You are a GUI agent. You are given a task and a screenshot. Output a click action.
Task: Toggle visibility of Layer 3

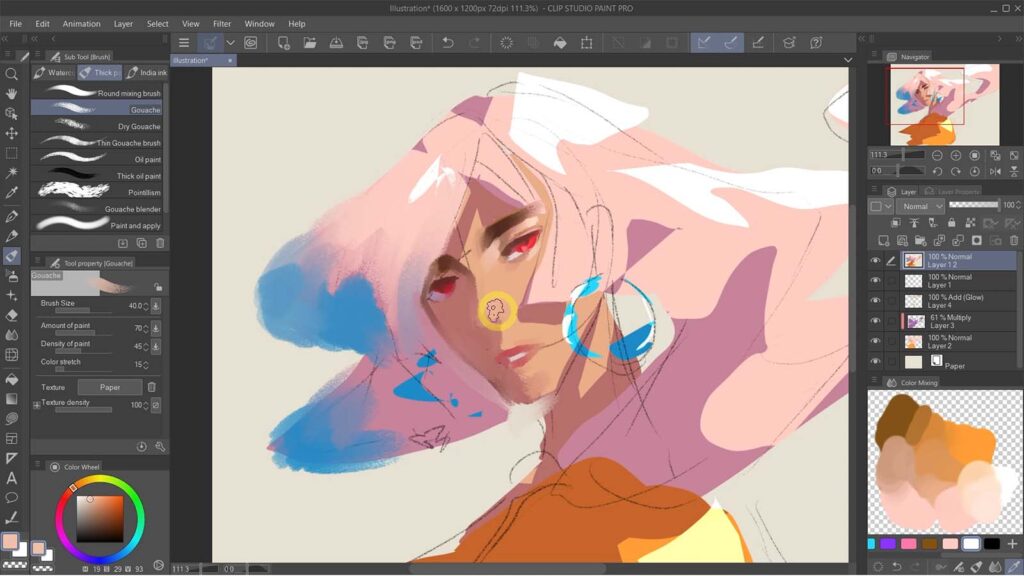[x=874, y=320]
